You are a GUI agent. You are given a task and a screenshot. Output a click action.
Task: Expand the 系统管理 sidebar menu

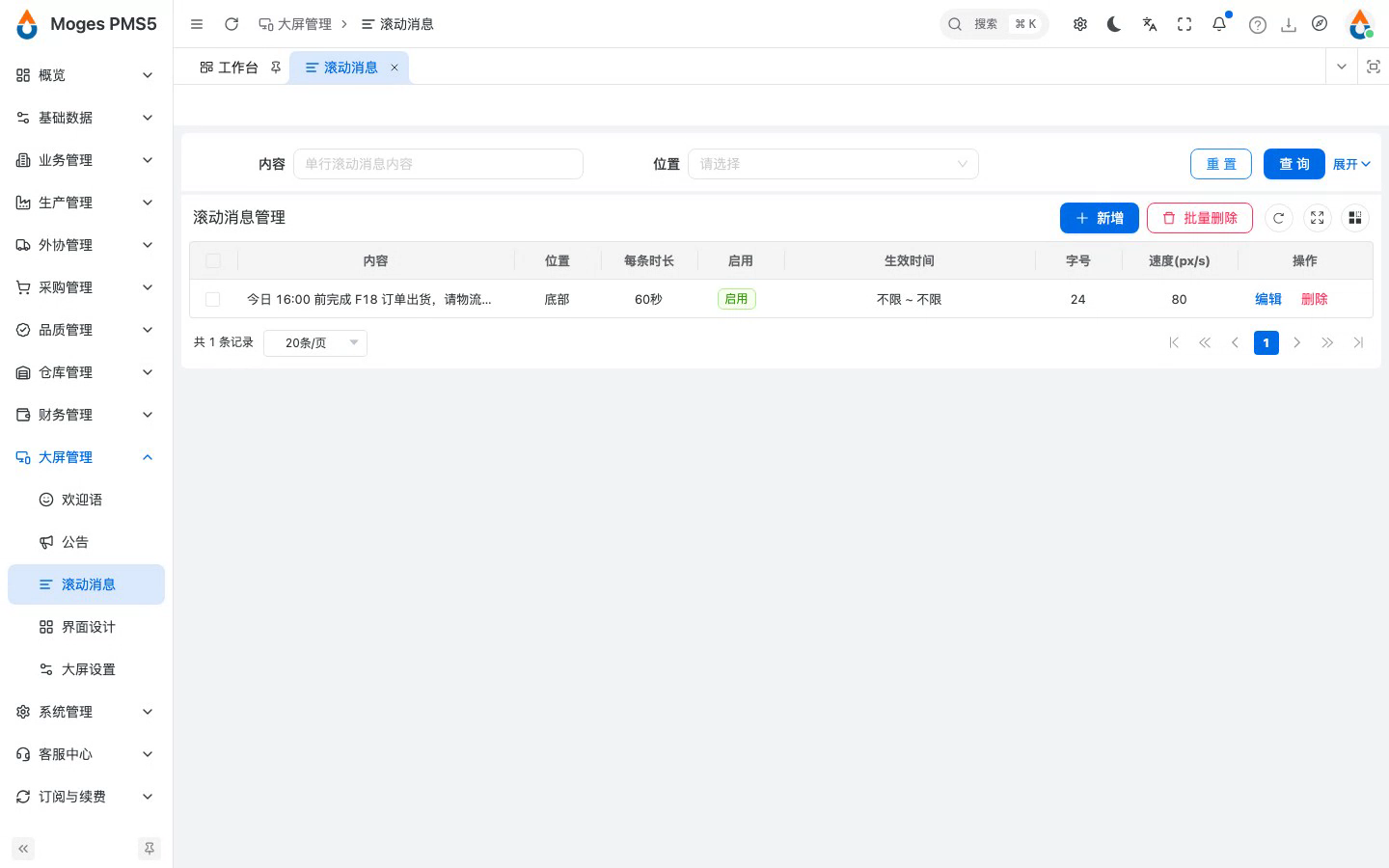pos(86,712)
